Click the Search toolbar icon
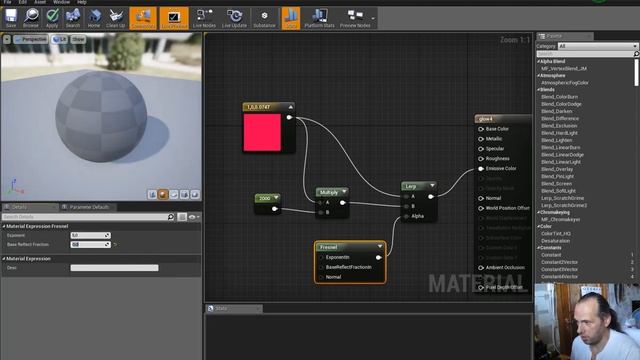The width and height of the screenshot is (640, 360). pyautogui.click(x=73, y=18)
